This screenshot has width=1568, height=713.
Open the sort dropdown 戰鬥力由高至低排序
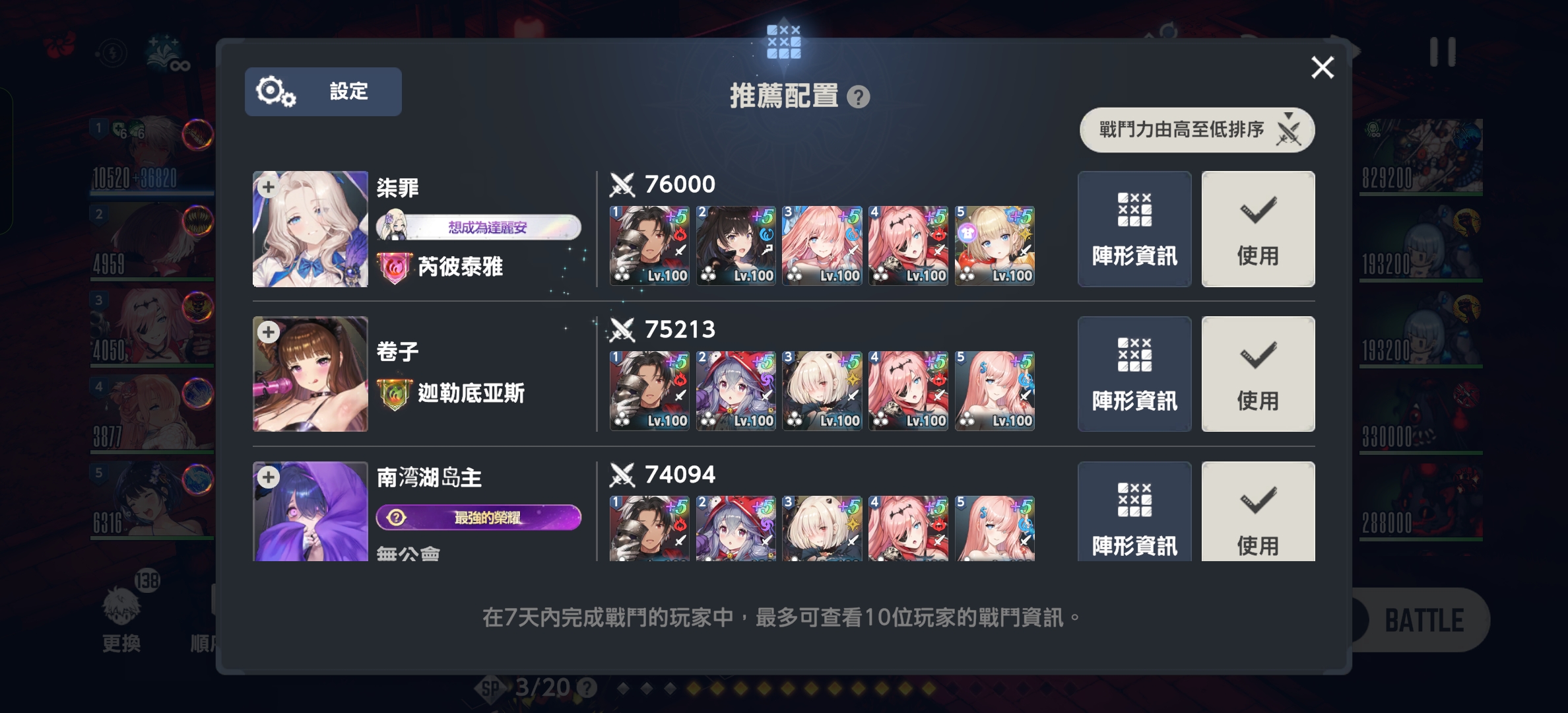pyautogui.click(x=1197, y=130)
